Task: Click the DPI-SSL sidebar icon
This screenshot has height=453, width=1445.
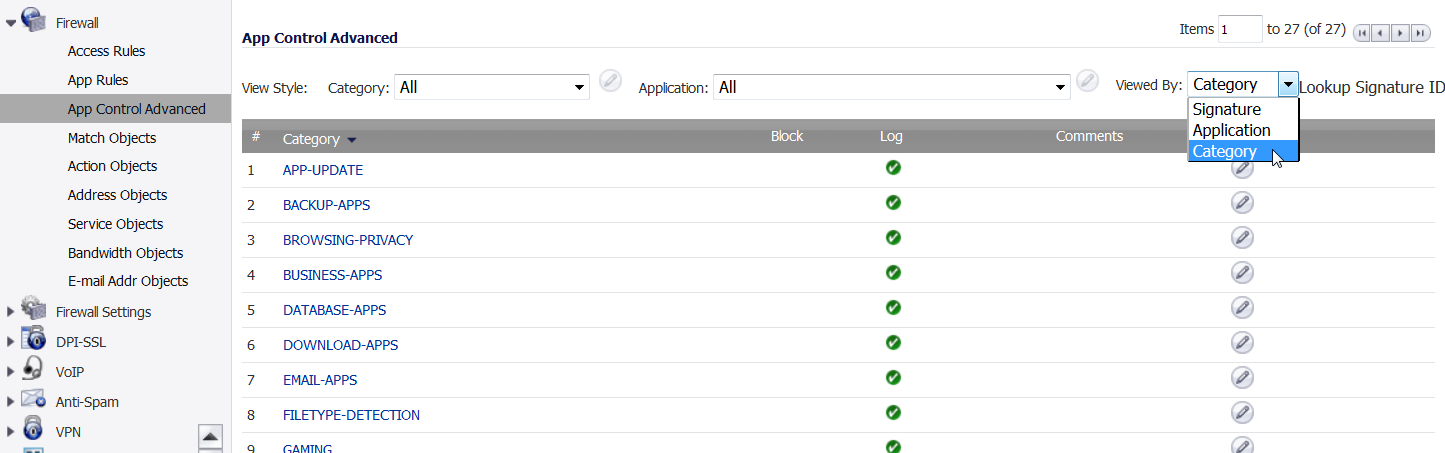Action: tap(33, 339)
